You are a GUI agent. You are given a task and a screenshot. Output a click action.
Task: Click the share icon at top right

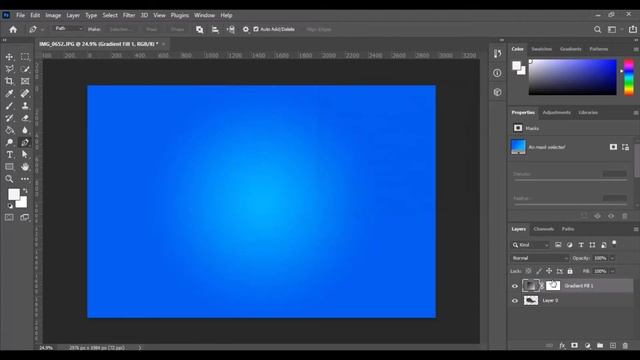632,29
